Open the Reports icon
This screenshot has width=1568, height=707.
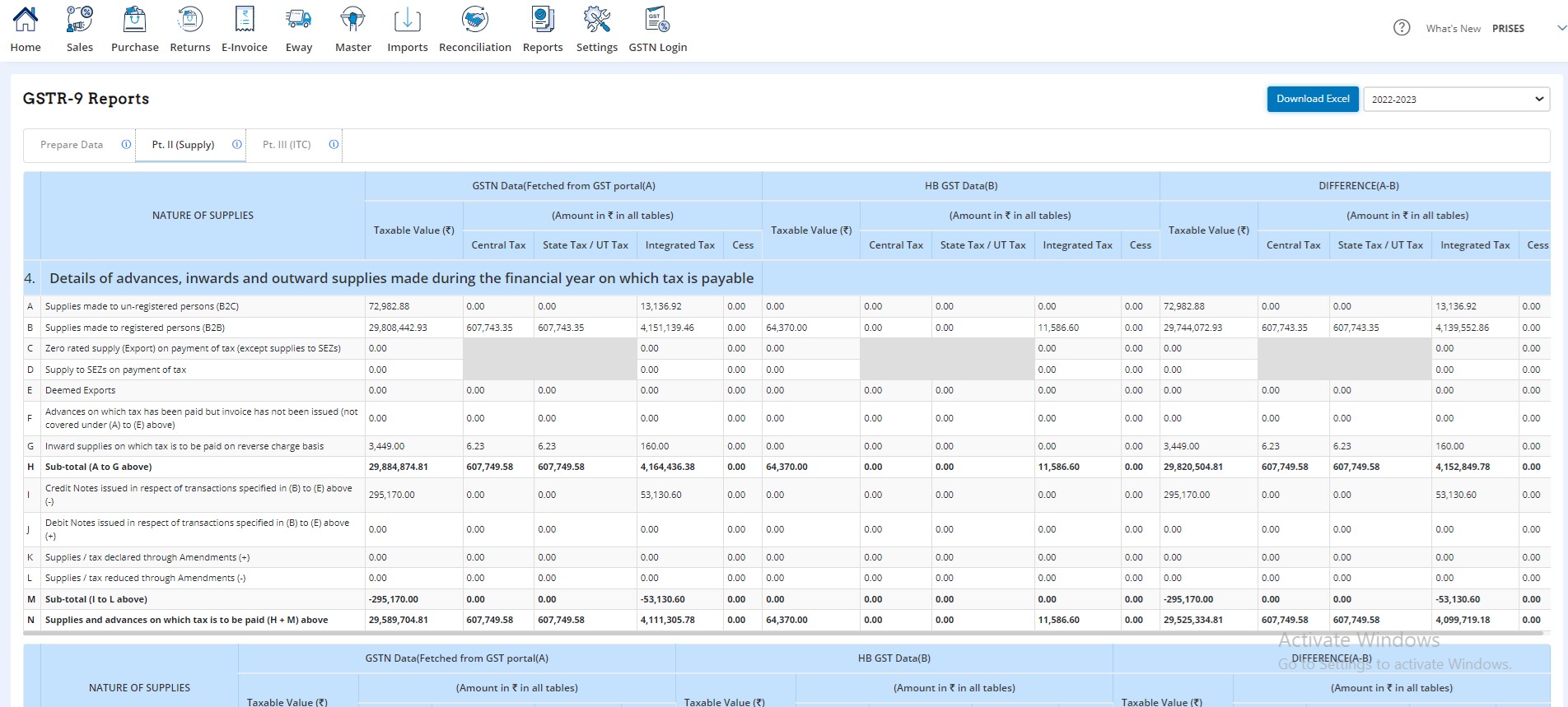pos(543,20)
